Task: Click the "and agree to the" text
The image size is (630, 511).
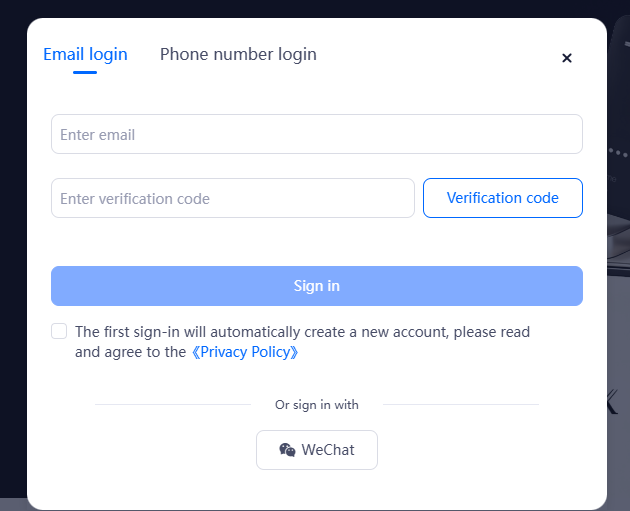Action: click(130, 352)
